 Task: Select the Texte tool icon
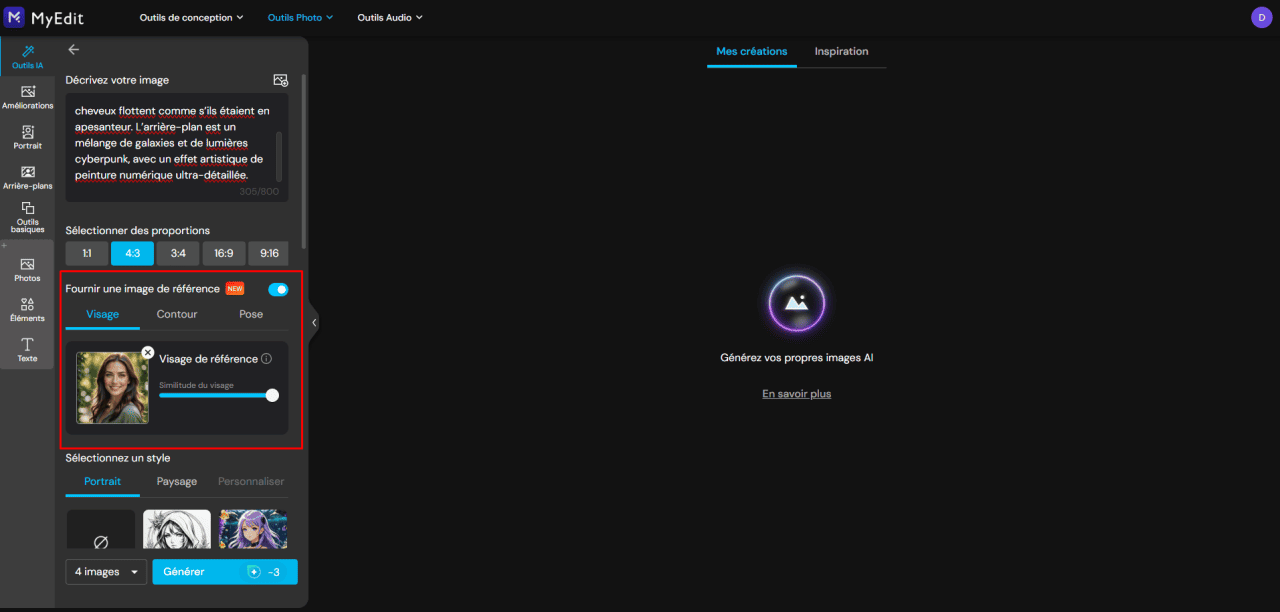(27, 350)
